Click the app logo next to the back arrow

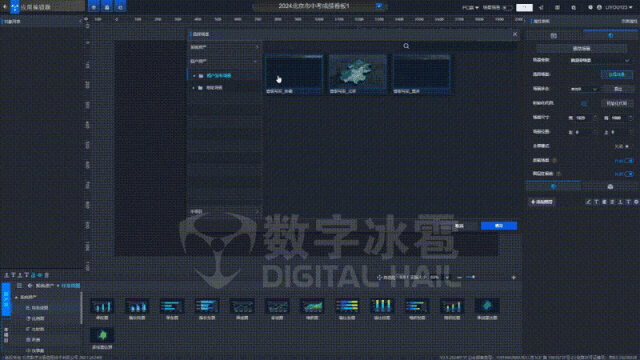click(15, 7)
